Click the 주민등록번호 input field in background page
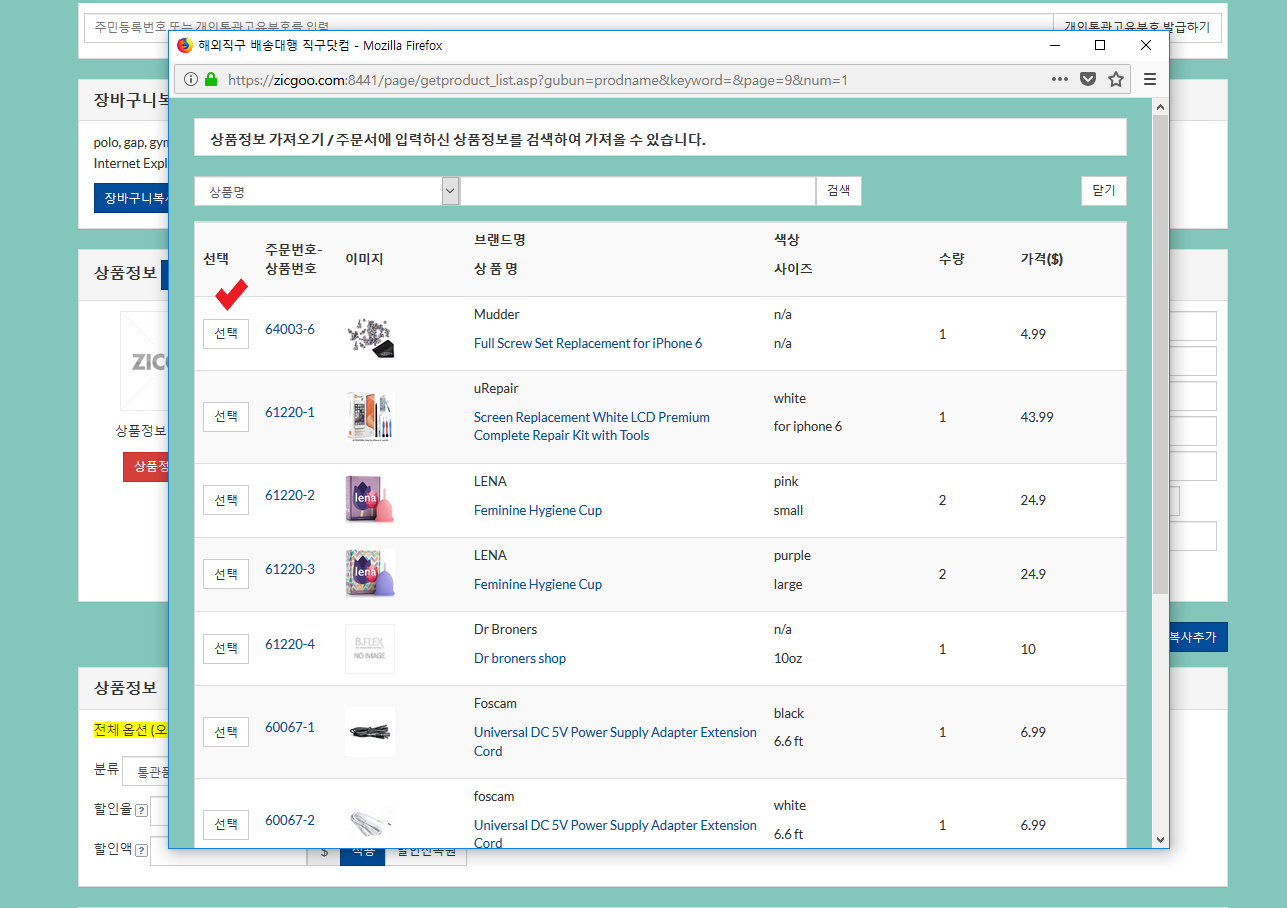 pos(569,26)
